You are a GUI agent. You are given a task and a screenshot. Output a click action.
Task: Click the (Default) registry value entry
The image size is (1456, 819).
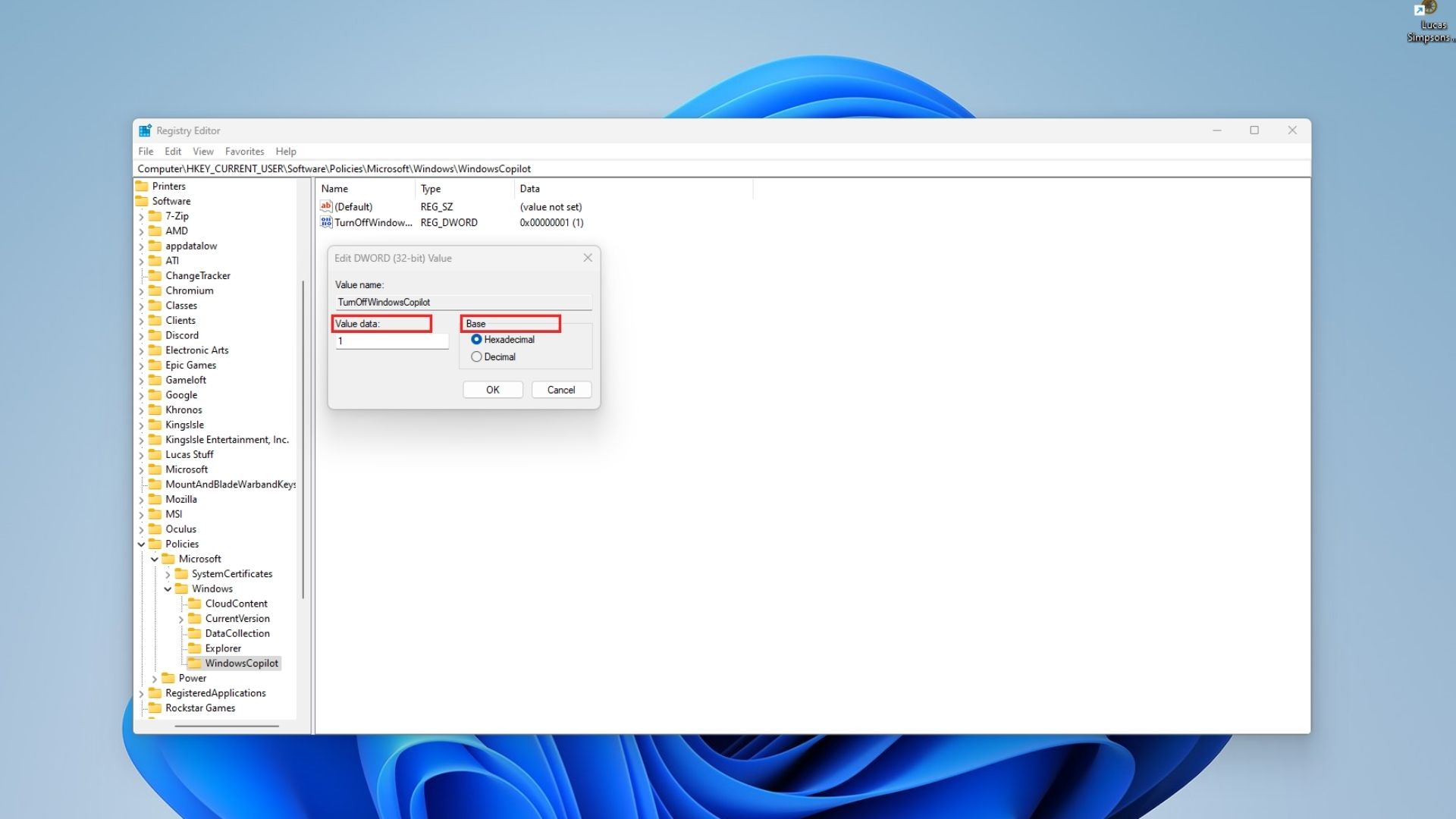pyautogui.click(x=353, y=206)
